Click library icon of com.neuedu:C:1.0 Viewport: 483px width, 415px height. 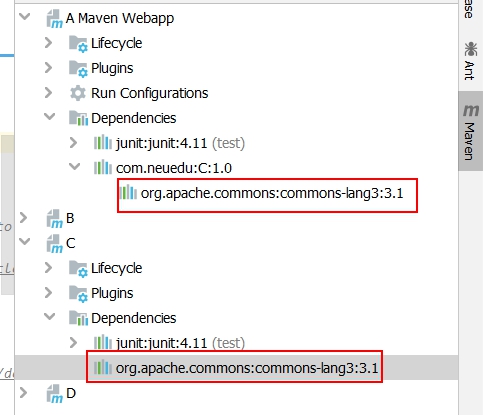click(x=103, y=168)
